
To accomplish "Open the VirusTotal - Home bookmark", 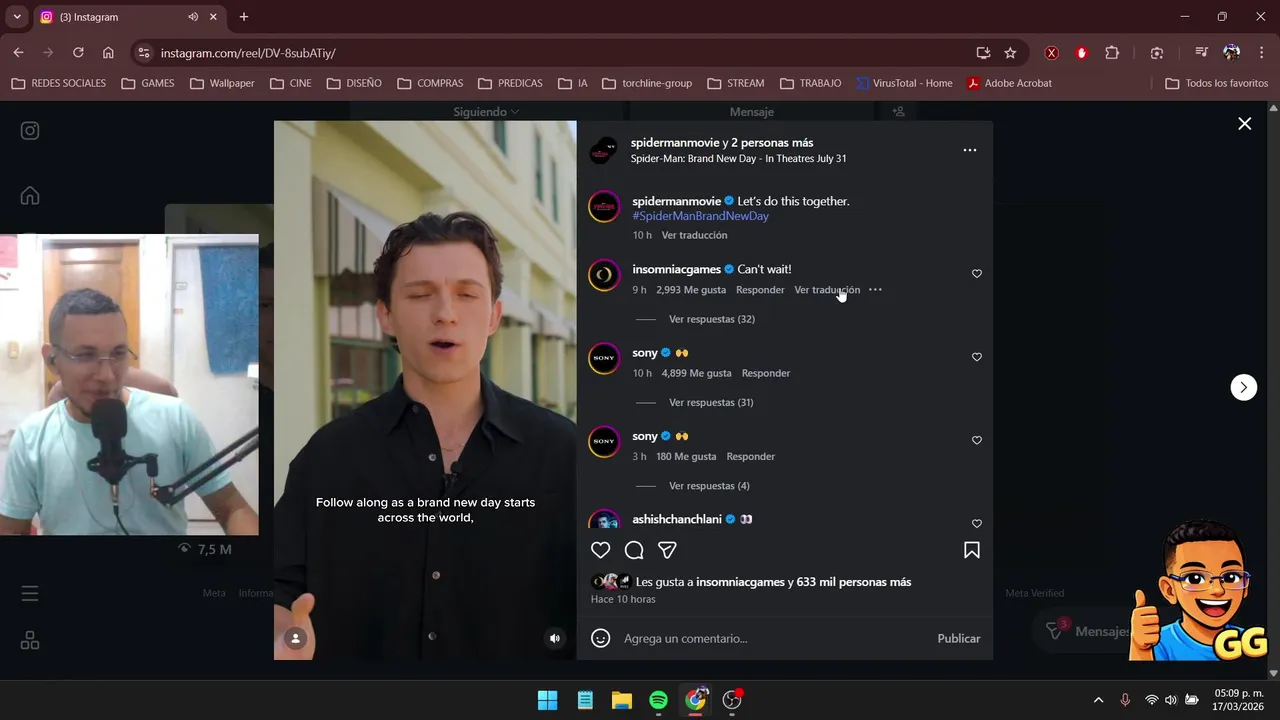I will pos(904,83).
